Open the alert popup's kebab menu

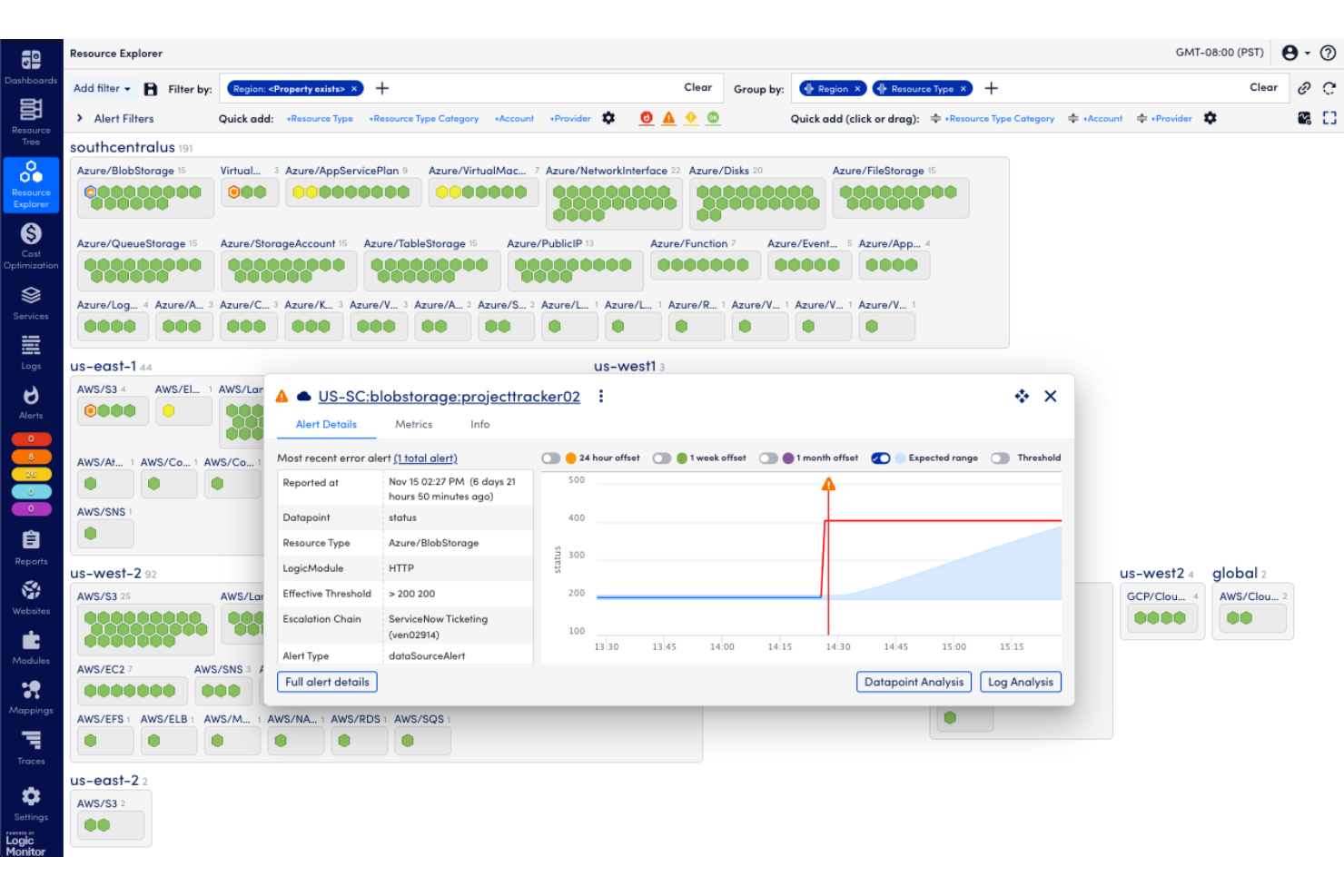tap(601, 396)
